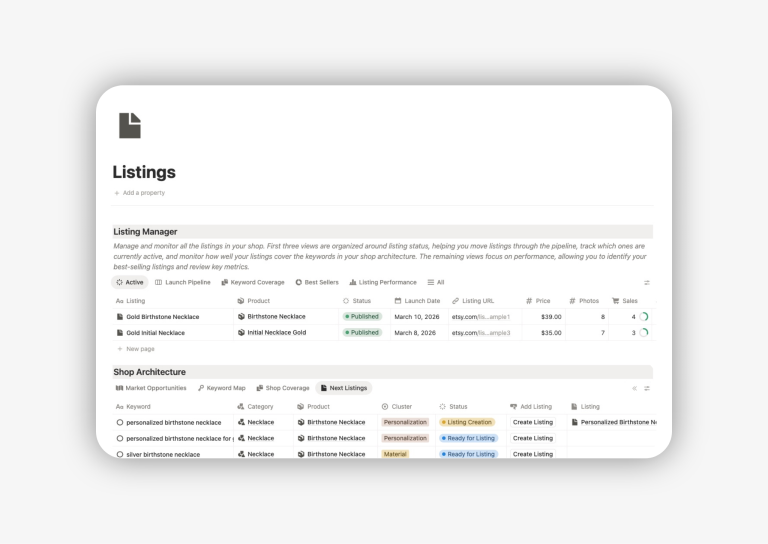Screen dimensions: 768x544
Task: Click circle icon beside silver birthstone necklace
Action: pyautogui.click(x=120, y=454)
